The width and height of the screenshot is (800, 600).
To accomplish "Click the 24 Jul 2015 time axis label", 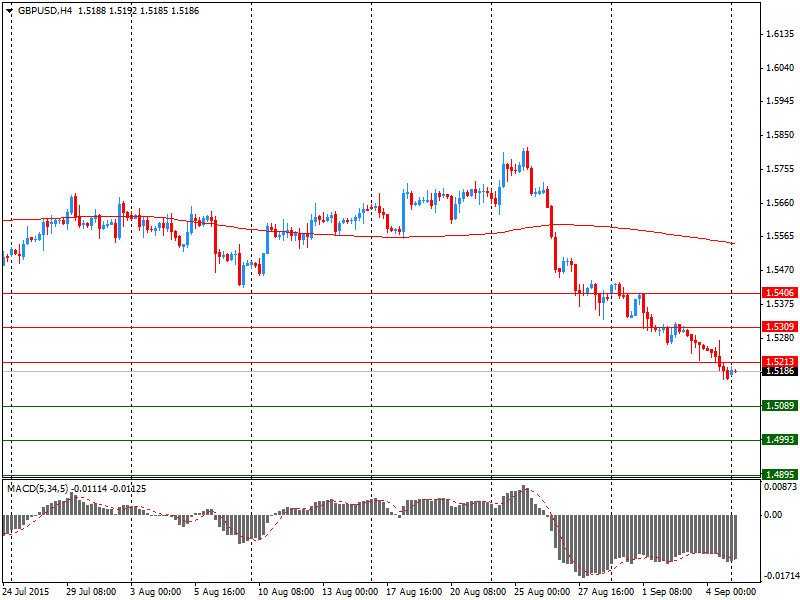I will point(27,592).
